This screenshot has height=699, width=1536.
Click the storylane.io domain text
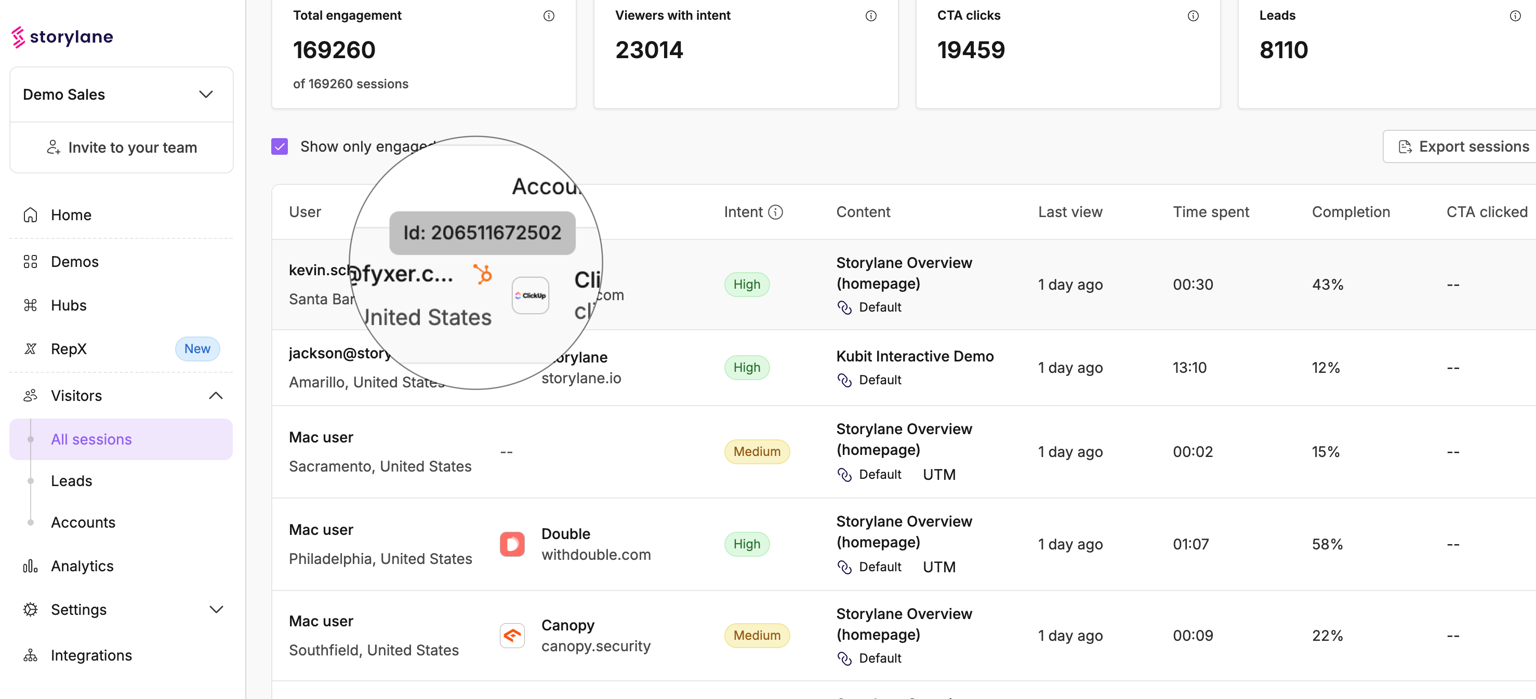[x=581, y=378]
